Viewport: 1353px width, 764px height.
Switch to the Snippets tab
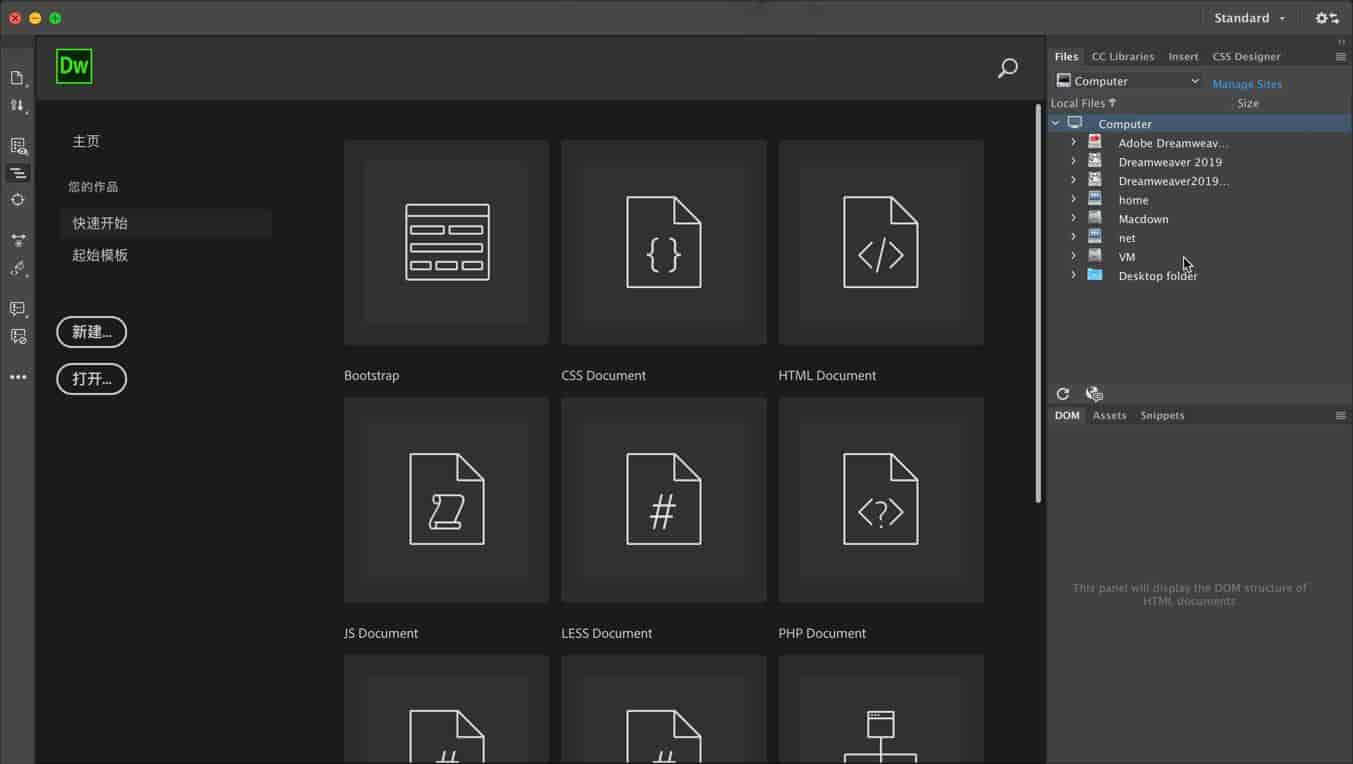1162,415
